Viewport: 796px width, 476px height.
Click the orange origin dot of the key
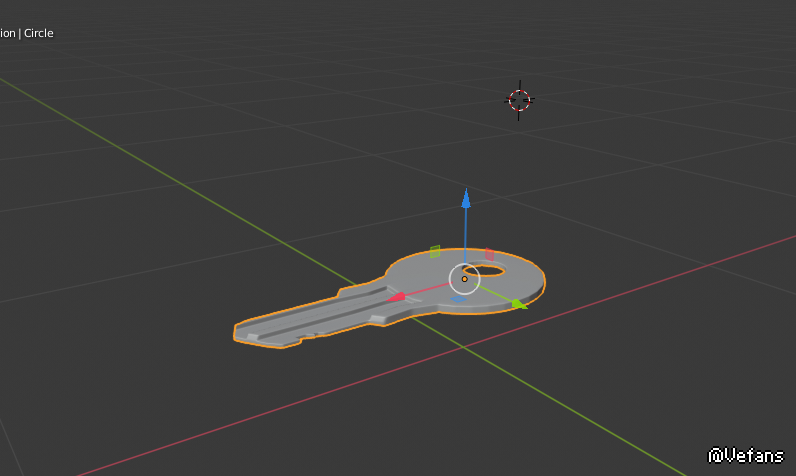(465, 279)
